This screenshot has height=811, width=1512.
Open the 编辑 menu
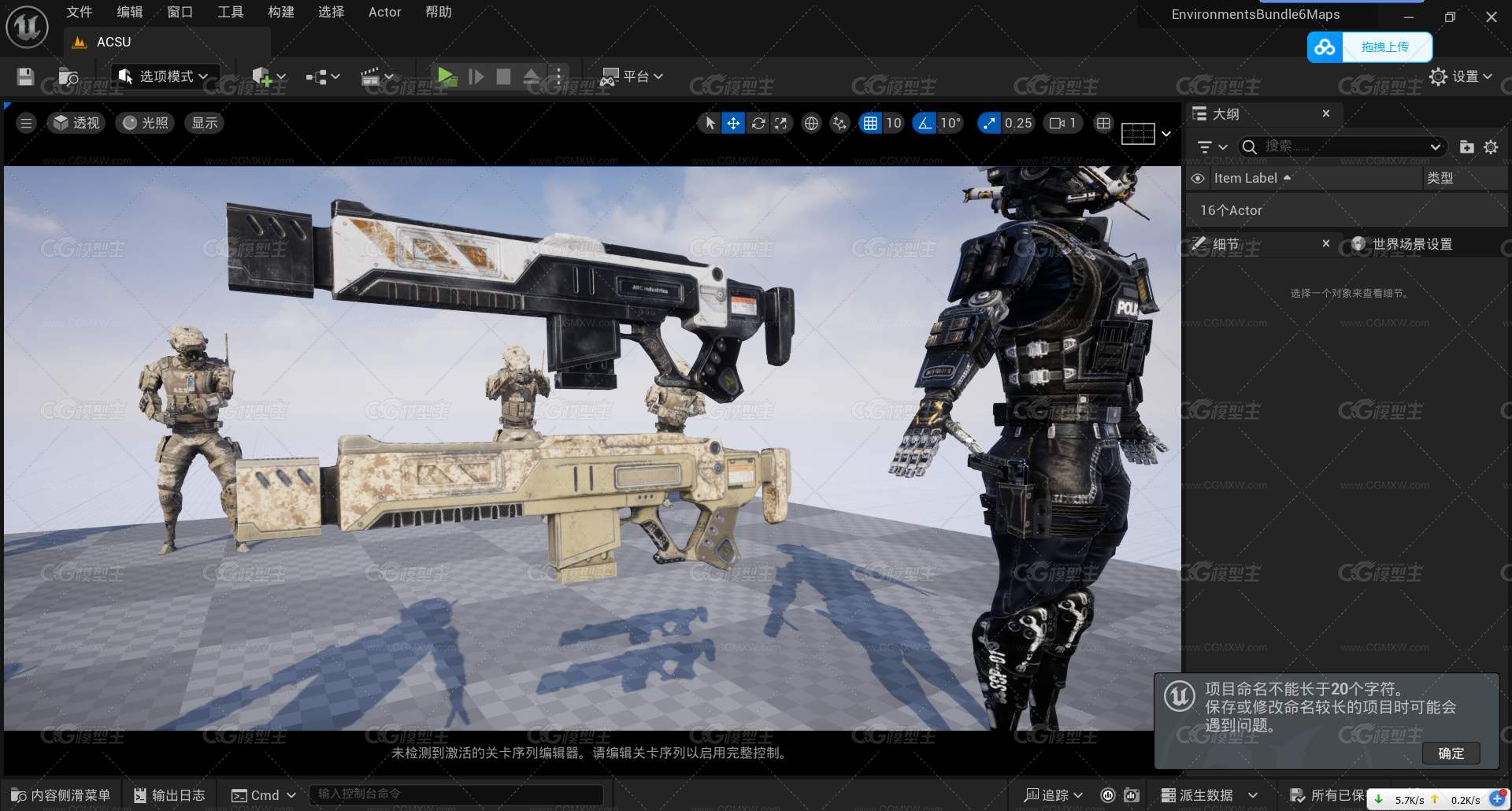[x=130, y=12]
